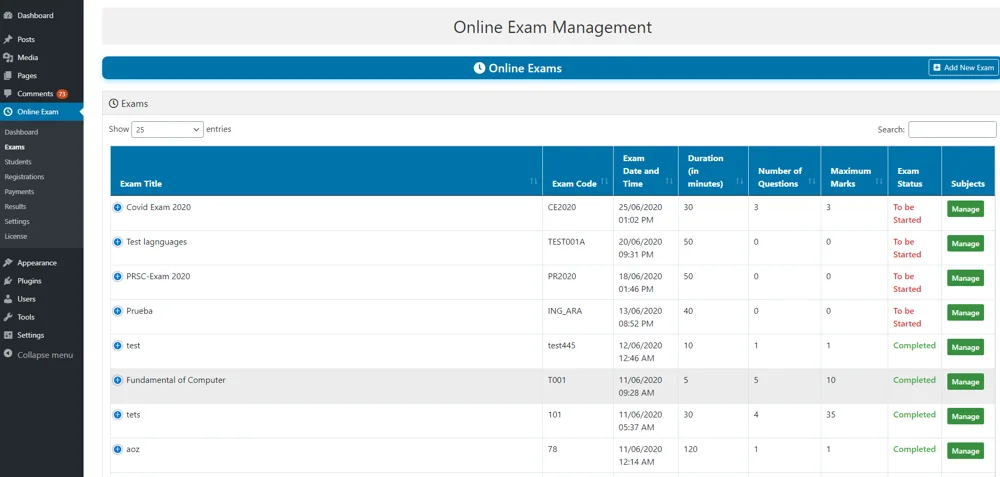Open the Payments submenu item
This screenshot has height=477, width=1000.
[x=19, y=191]
